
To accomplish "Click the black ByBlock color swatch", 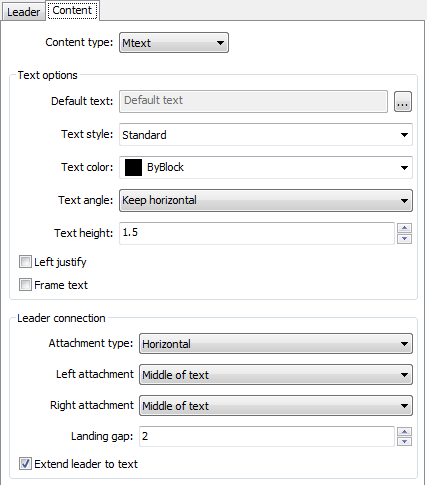I will pos(133,167).
